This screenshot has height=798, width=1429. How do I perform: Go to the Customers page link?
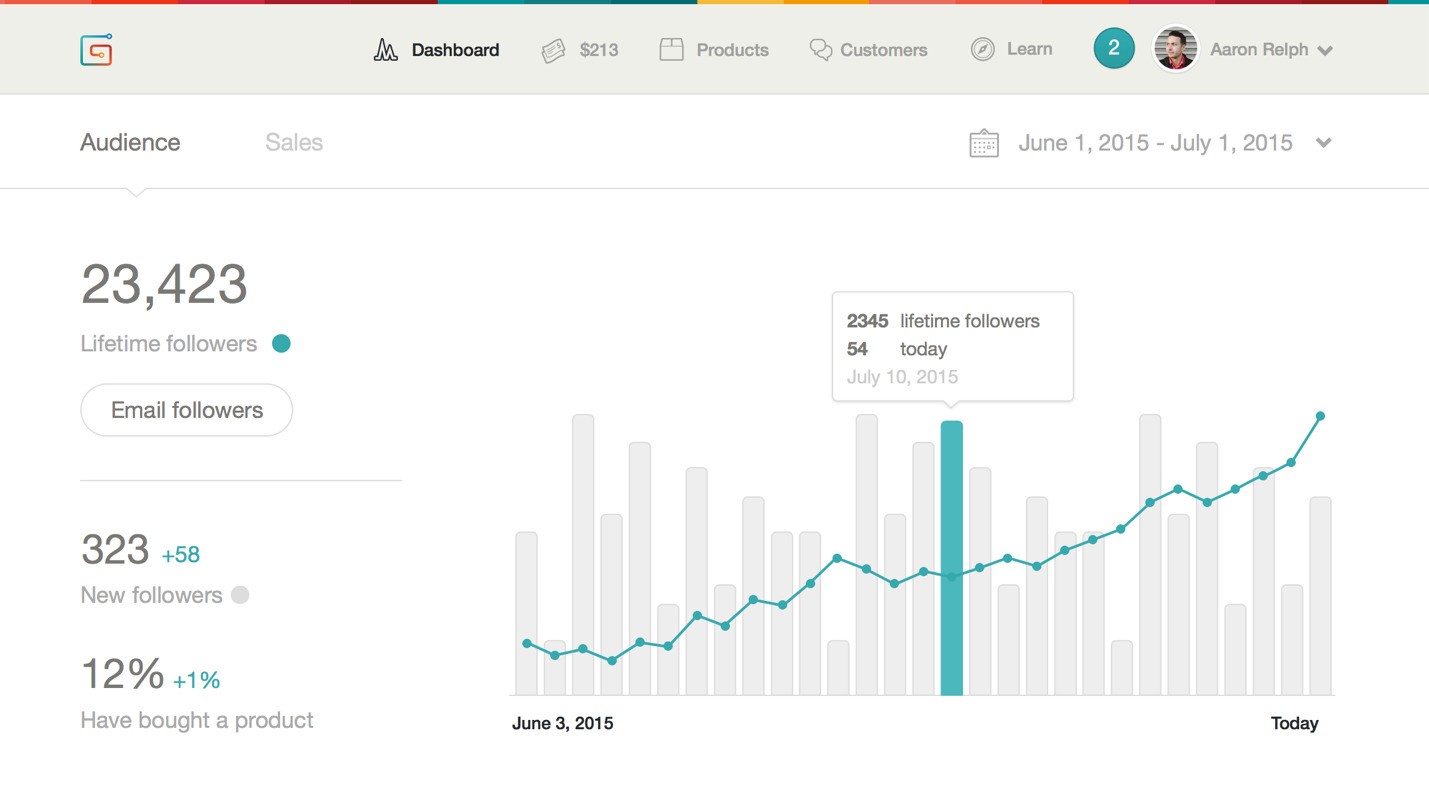[x=883, y=50]
